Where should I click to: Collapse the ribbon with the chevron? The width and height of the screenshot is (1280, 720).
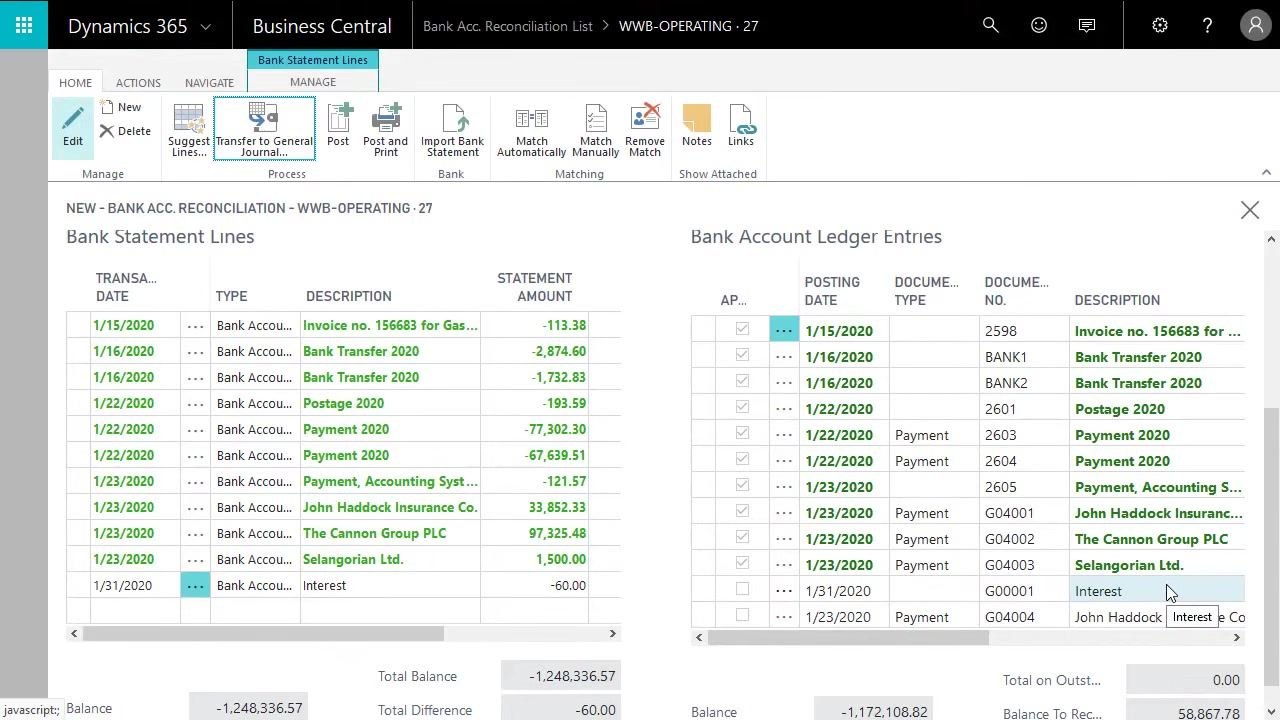pyautogui.click(x=1266, y=173)
